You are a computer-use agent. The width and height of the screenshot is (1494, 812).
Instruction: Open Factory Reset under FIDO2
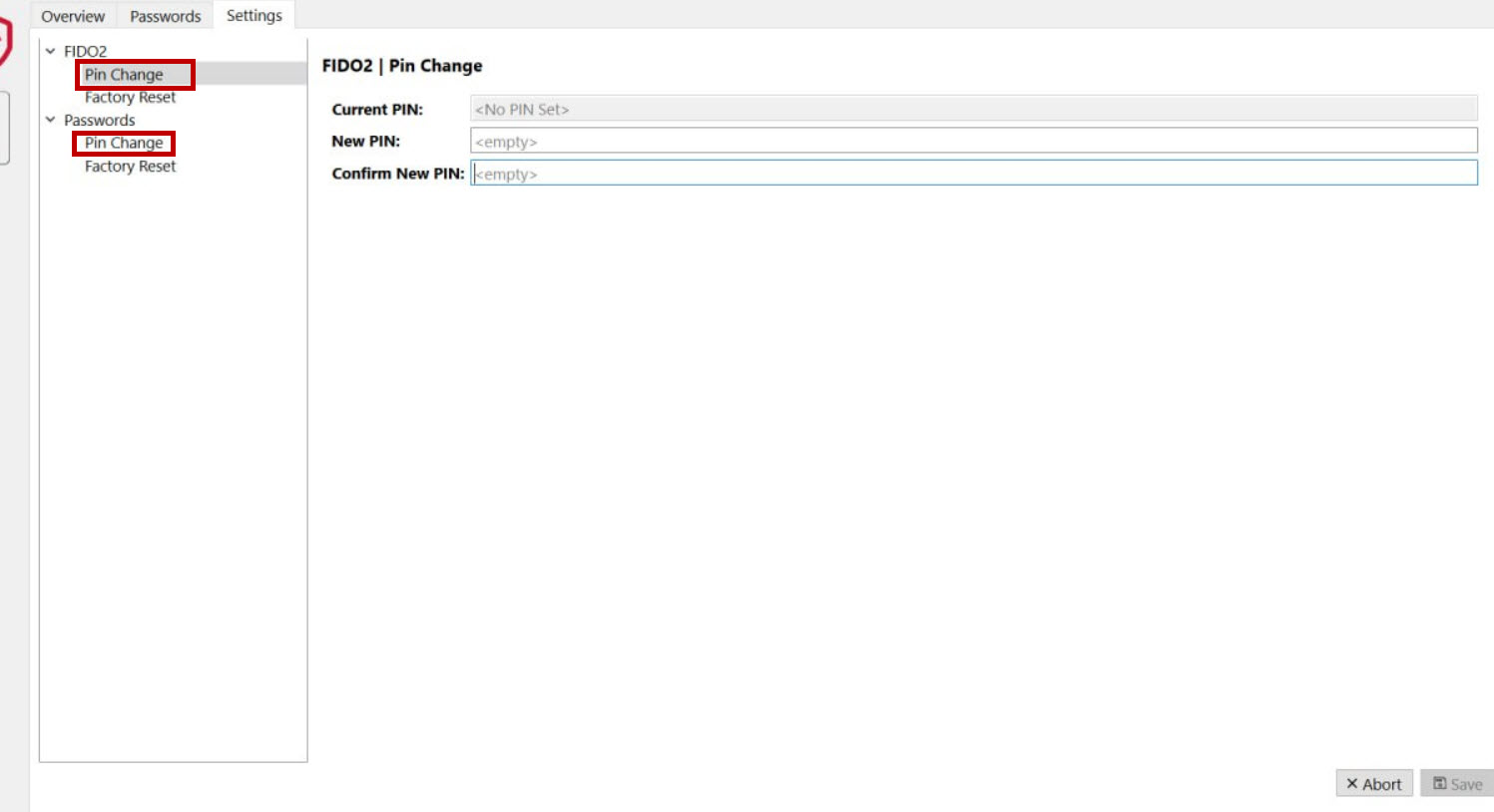tap(130, 98)
